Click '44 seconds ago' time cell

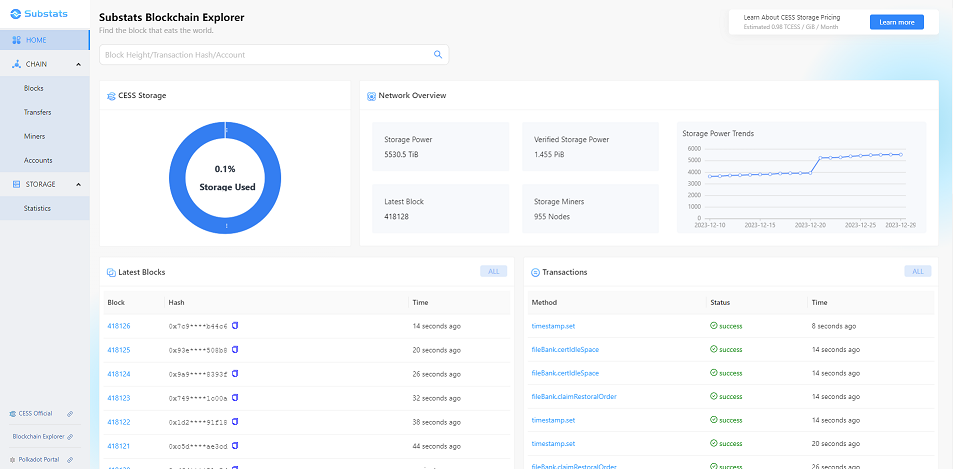pos(436,446)
